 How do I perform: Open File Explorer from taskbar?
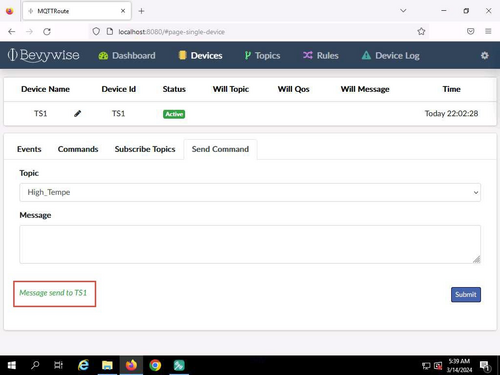coord(107,365)
